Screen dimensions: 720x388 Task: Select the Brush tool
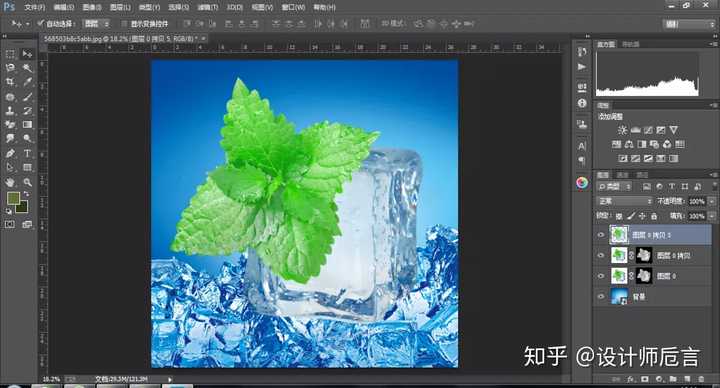point(28,97)
